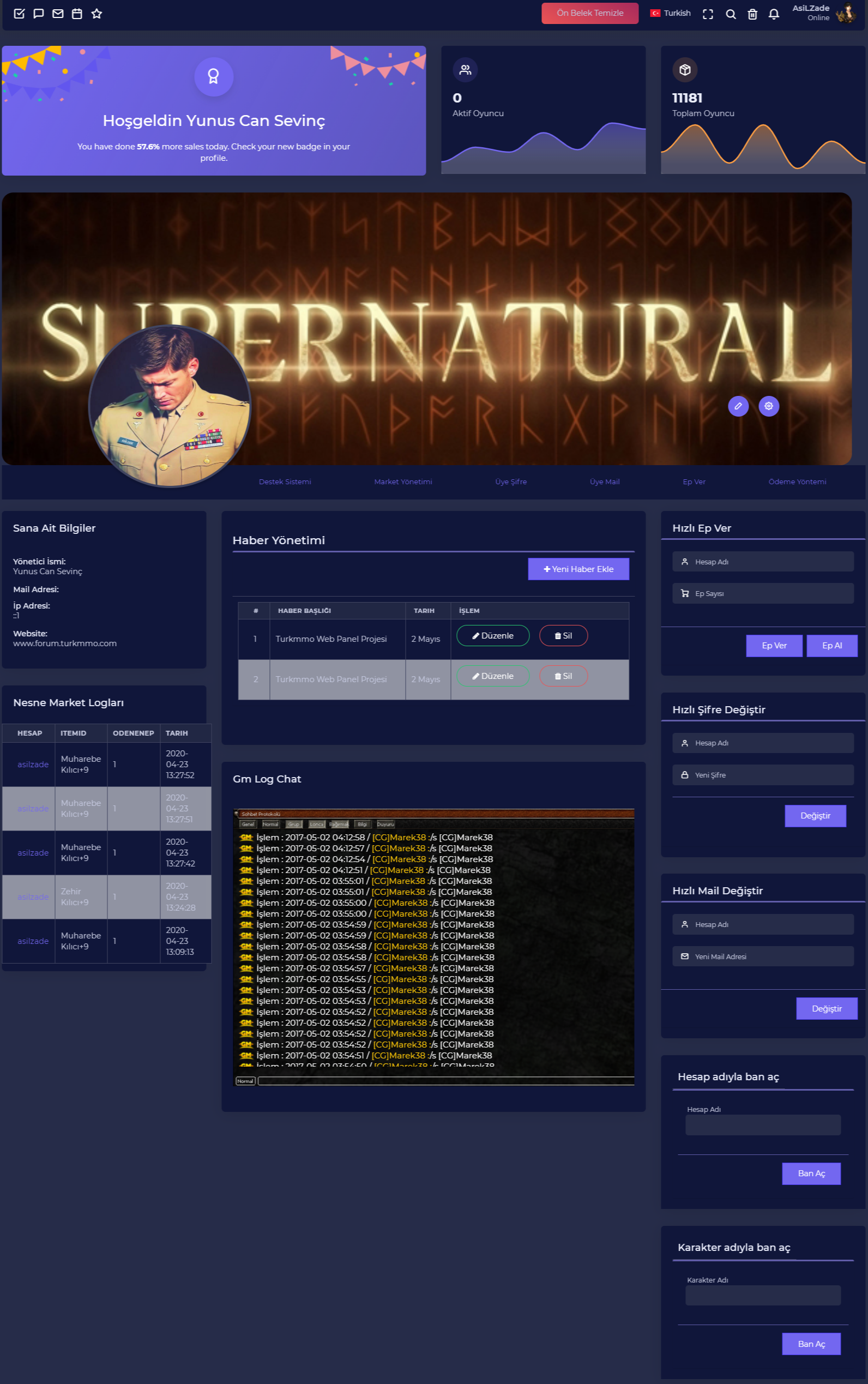Click asilzade link in Zehir Kılıcı+9 row
This screenshot has height=1384, width=868.
(33, 896)
